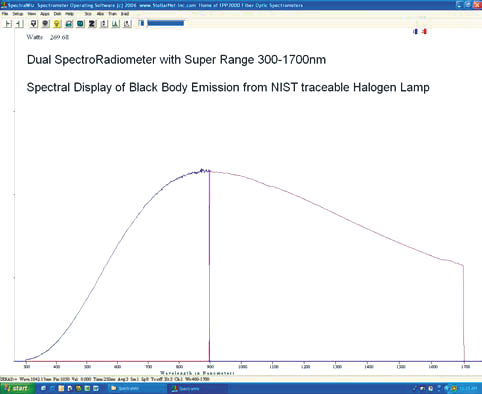Click the blue progress bar in toolbar

coord(165,23)
